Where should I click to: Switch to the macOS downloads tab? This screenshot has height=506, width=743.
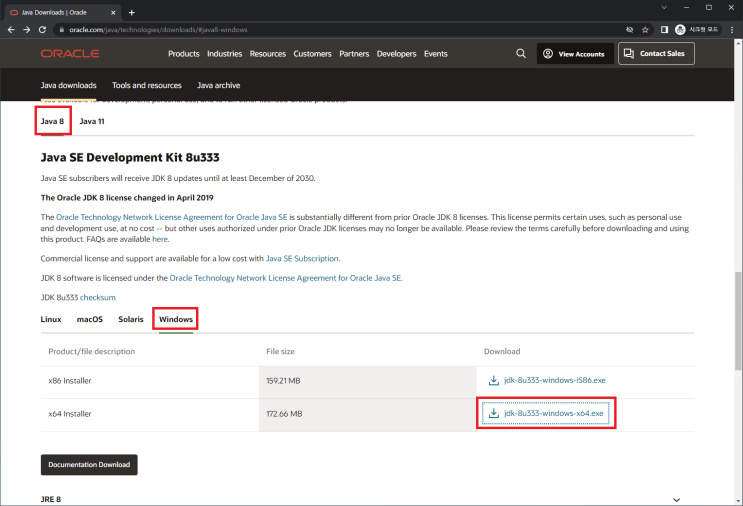pos(90,319)
